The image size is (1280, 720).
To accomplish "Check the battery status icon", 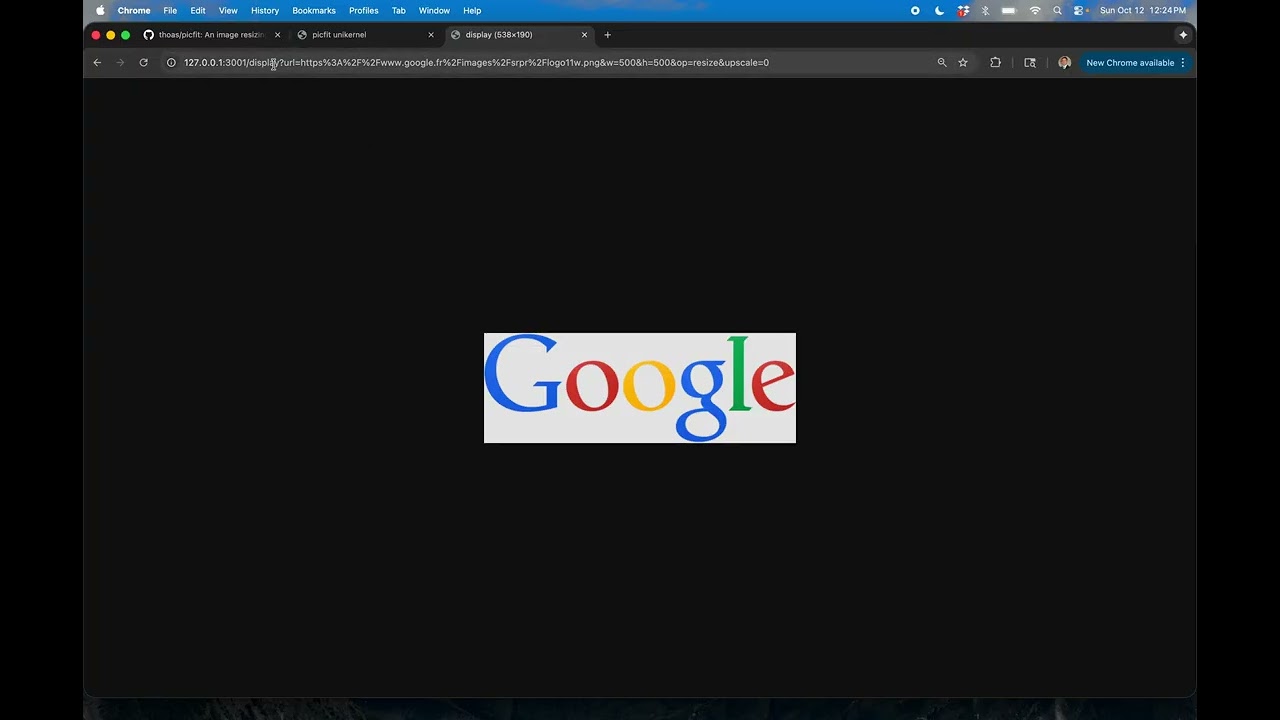I will pyautogui.click(x=1009, y=11).
